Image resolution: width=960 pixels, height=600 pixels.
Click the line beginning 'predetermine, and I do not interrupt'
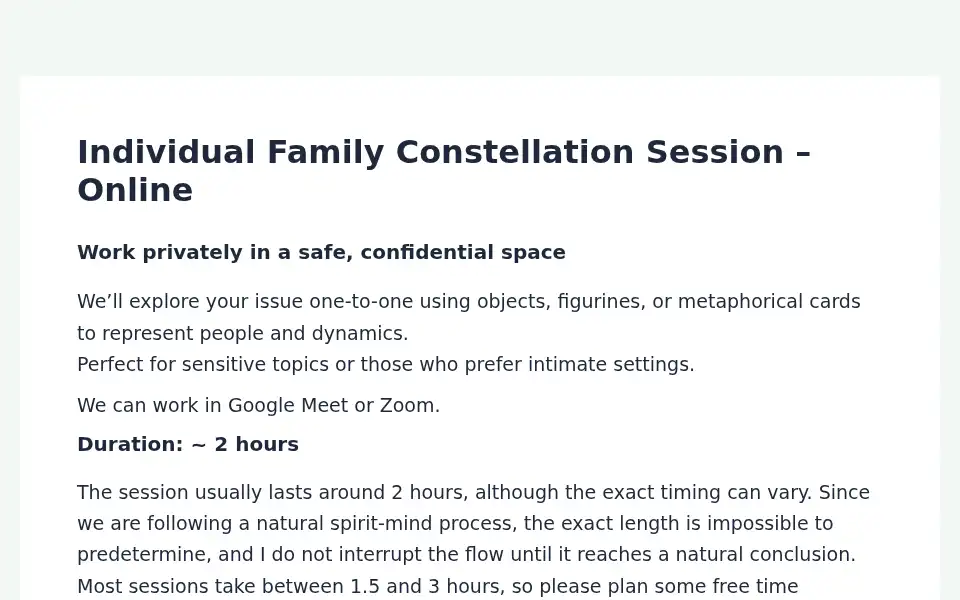(x=466, y=555)
